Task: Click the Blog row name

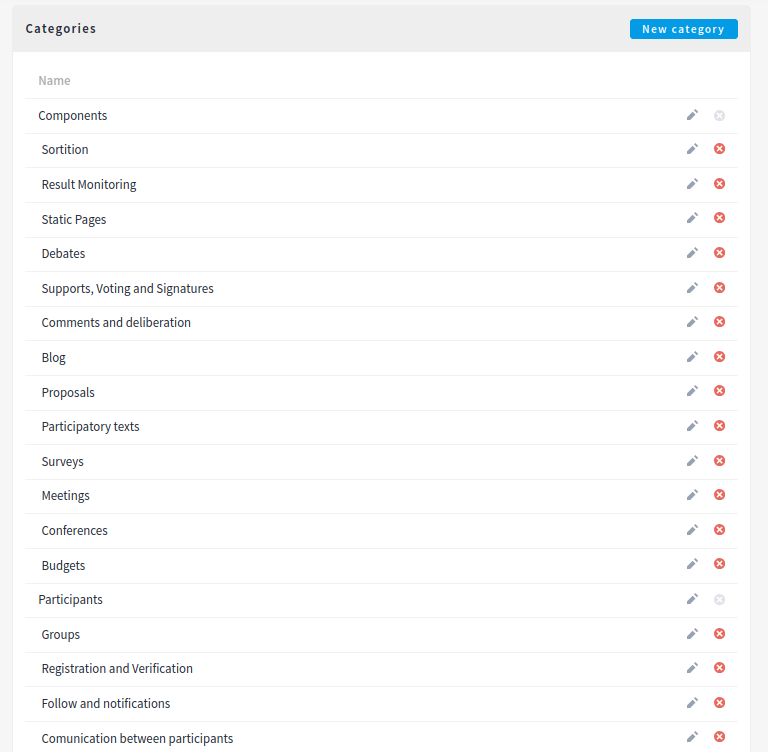Action: pyautogui.click(x=53, y=358)
